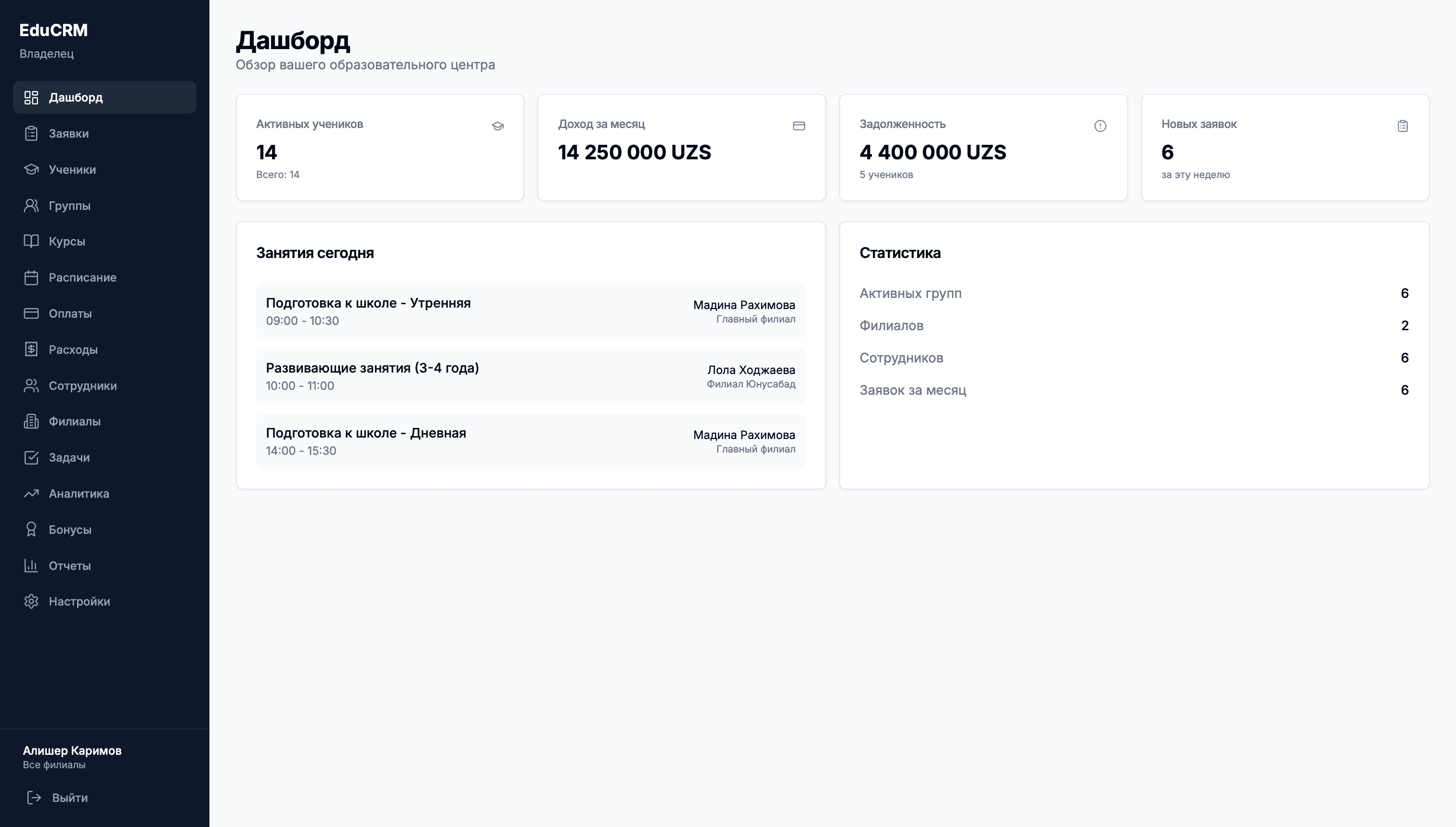Click card icon in Доход за месяц card
The height and width of the screenshot is (827, 1456).
tap(799, 126)
